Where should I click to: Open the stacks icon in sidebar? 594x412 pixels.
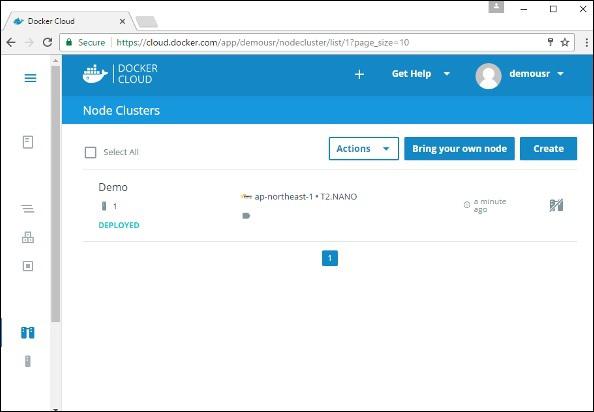pos(27,208)
